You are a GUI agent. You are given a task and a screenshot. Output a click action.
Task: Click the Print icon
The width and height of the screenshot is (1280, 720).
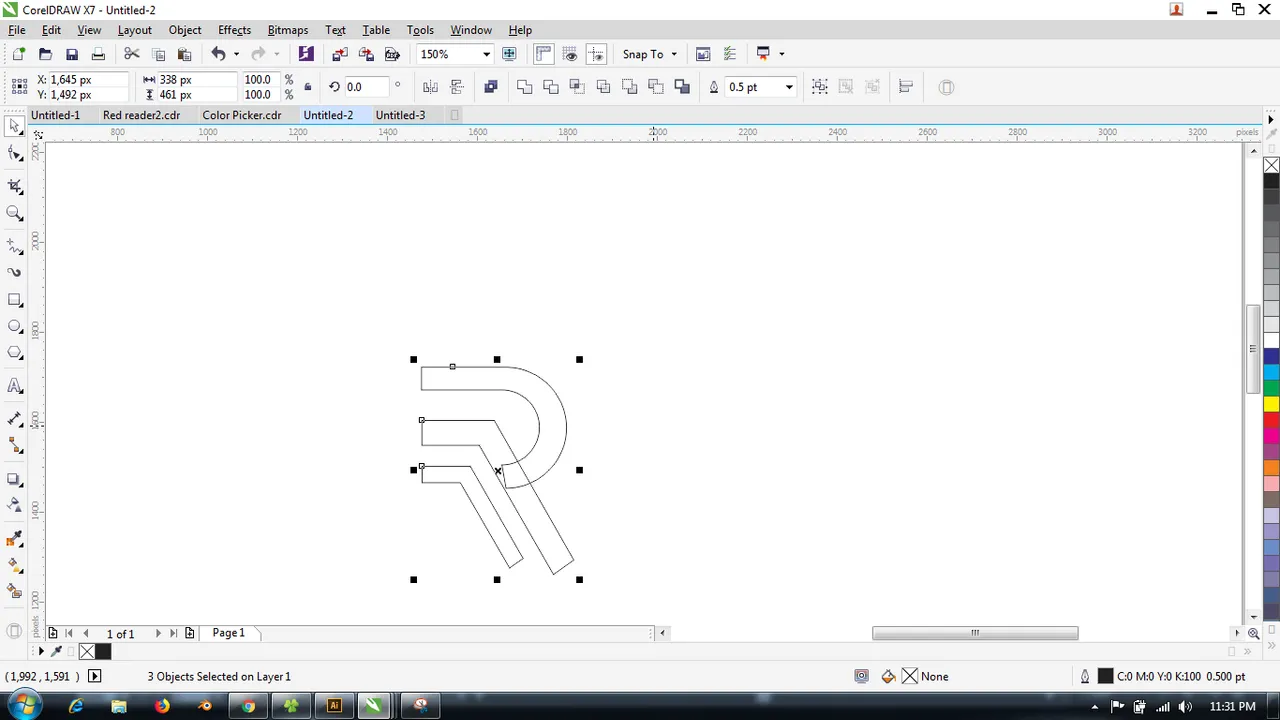click(98, 54)
